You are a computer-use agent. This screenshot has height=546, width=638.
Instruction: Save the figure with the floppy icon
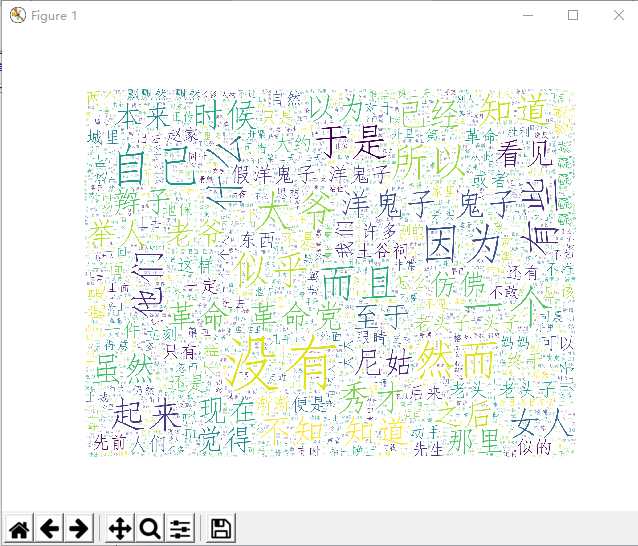[x=221, y=528]
